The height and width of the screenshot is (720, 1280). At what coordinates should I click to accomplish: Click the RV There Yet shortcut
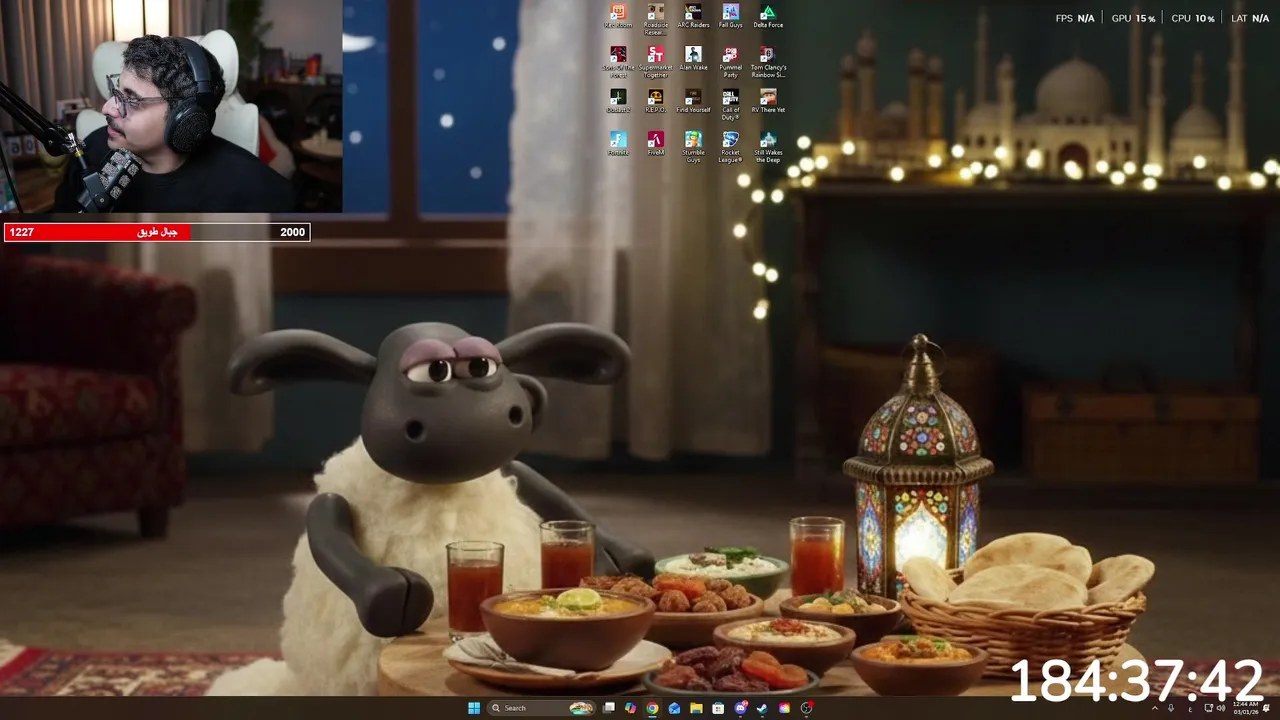click(767, 101)
